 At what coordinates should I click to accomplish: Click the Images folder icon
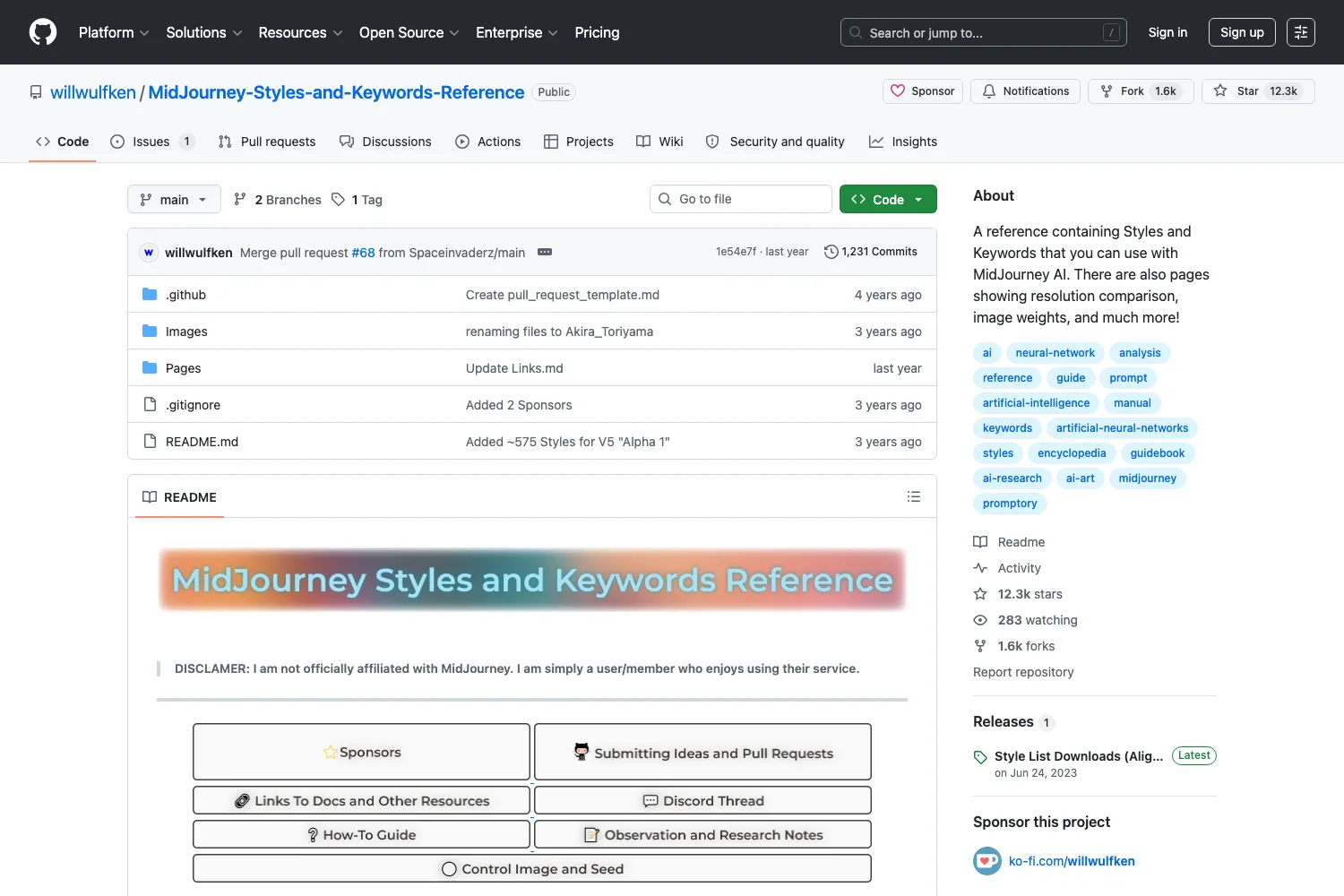click(150, 331)
